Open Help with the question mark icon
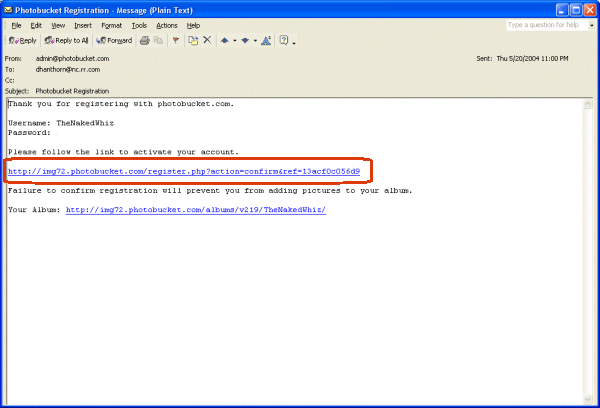 tap(284, 40)
